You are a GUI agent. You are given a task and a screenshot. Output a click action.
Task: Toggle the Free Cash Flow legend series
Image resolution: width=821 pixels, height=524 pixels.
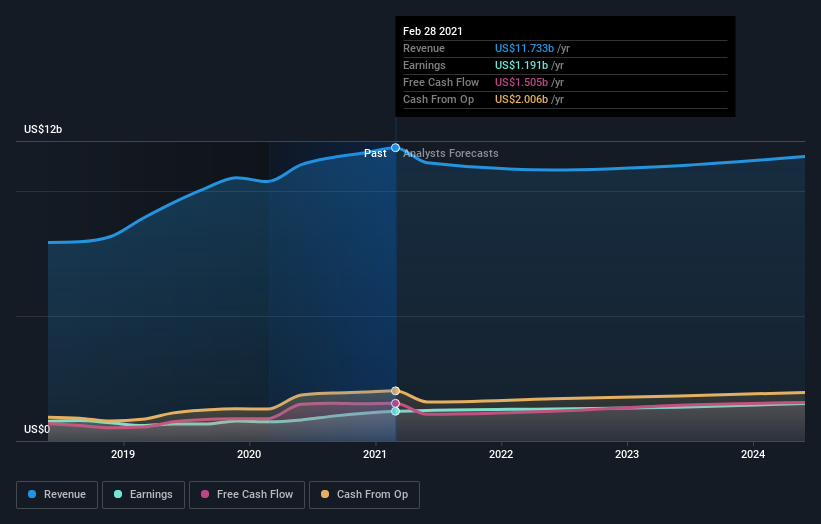coord(247,495)
